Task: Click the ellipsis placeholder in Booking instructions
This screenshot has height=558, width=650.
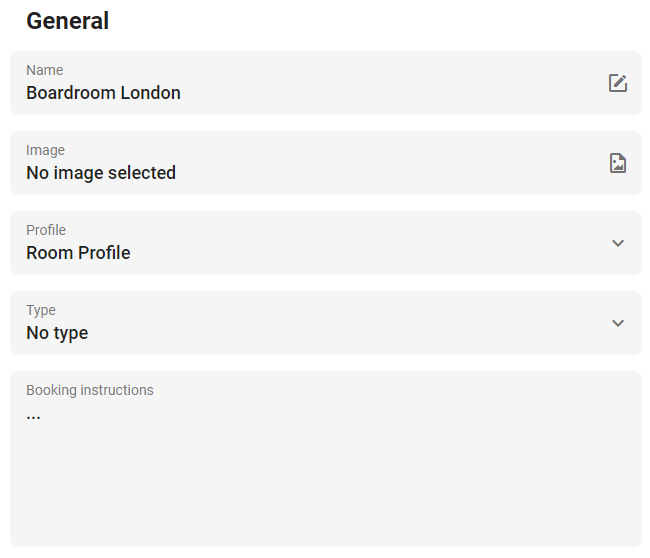Action: pyautogui.click(x=33, y=417)
